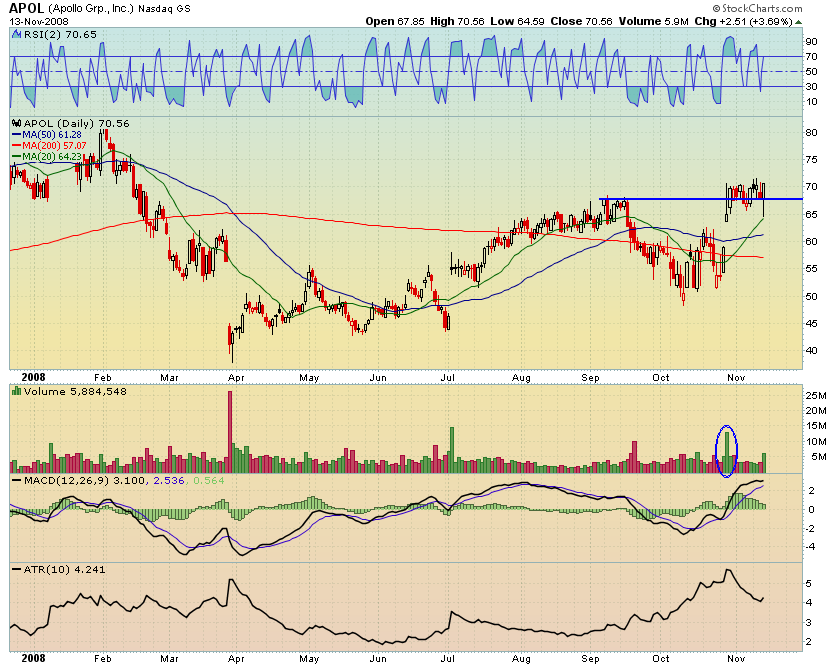
Task: Click the candlestick icon beside APOL (Daily)
Action: tap(16, 123)
